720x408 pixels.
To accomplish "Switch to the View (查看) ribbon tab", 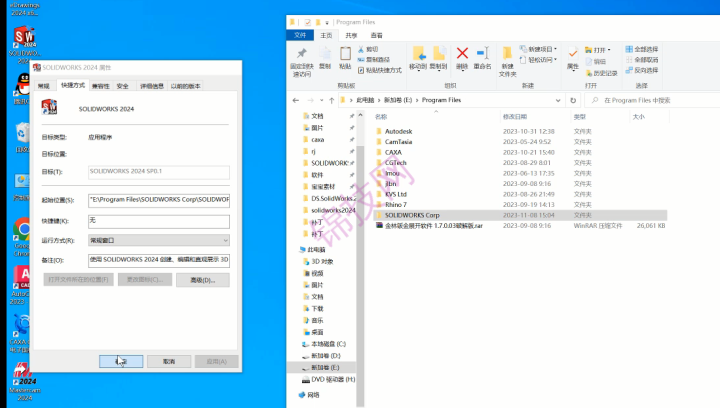I will click(x=377, y=35).
